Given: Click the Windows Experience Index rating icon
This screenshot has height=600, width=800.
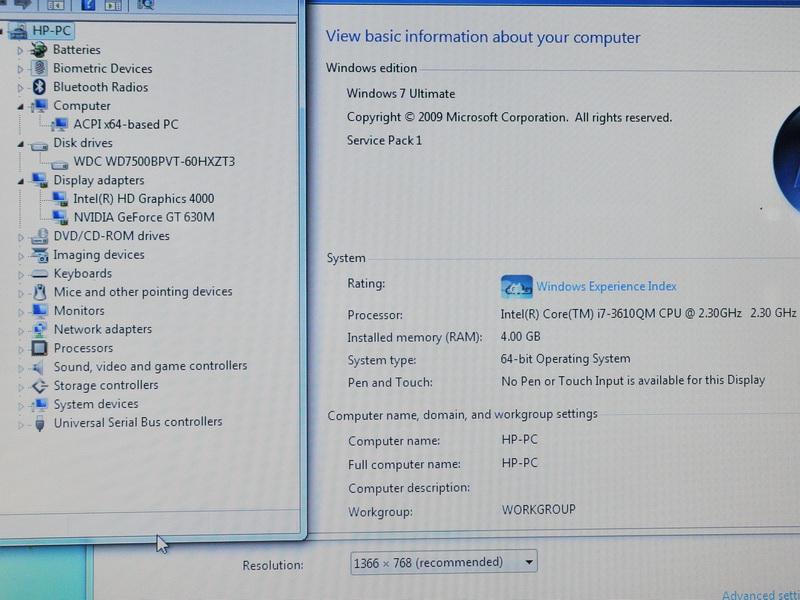Looking at the screenshot, I should point(516,287).
